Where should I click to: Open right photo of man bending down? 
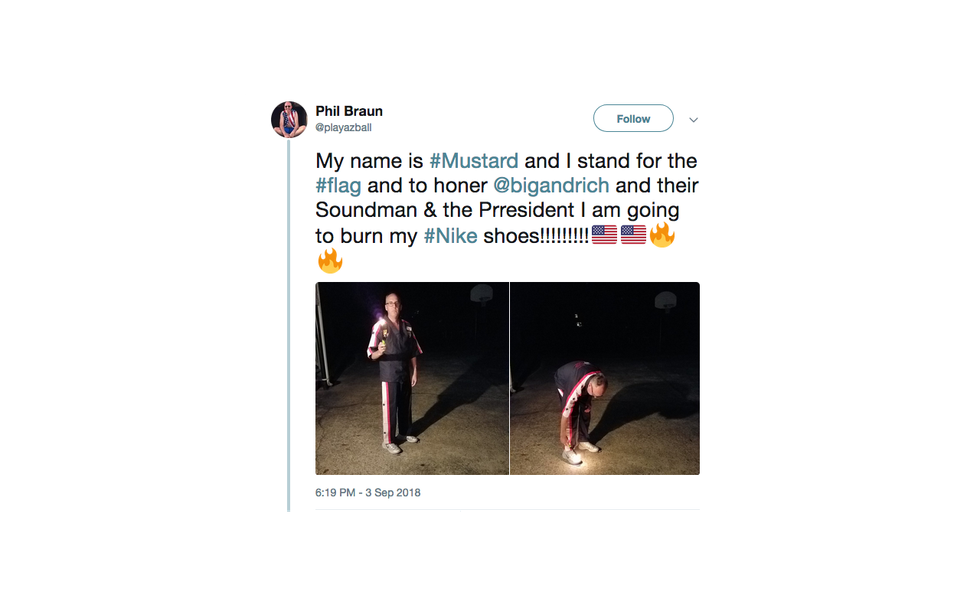[605, 378]
